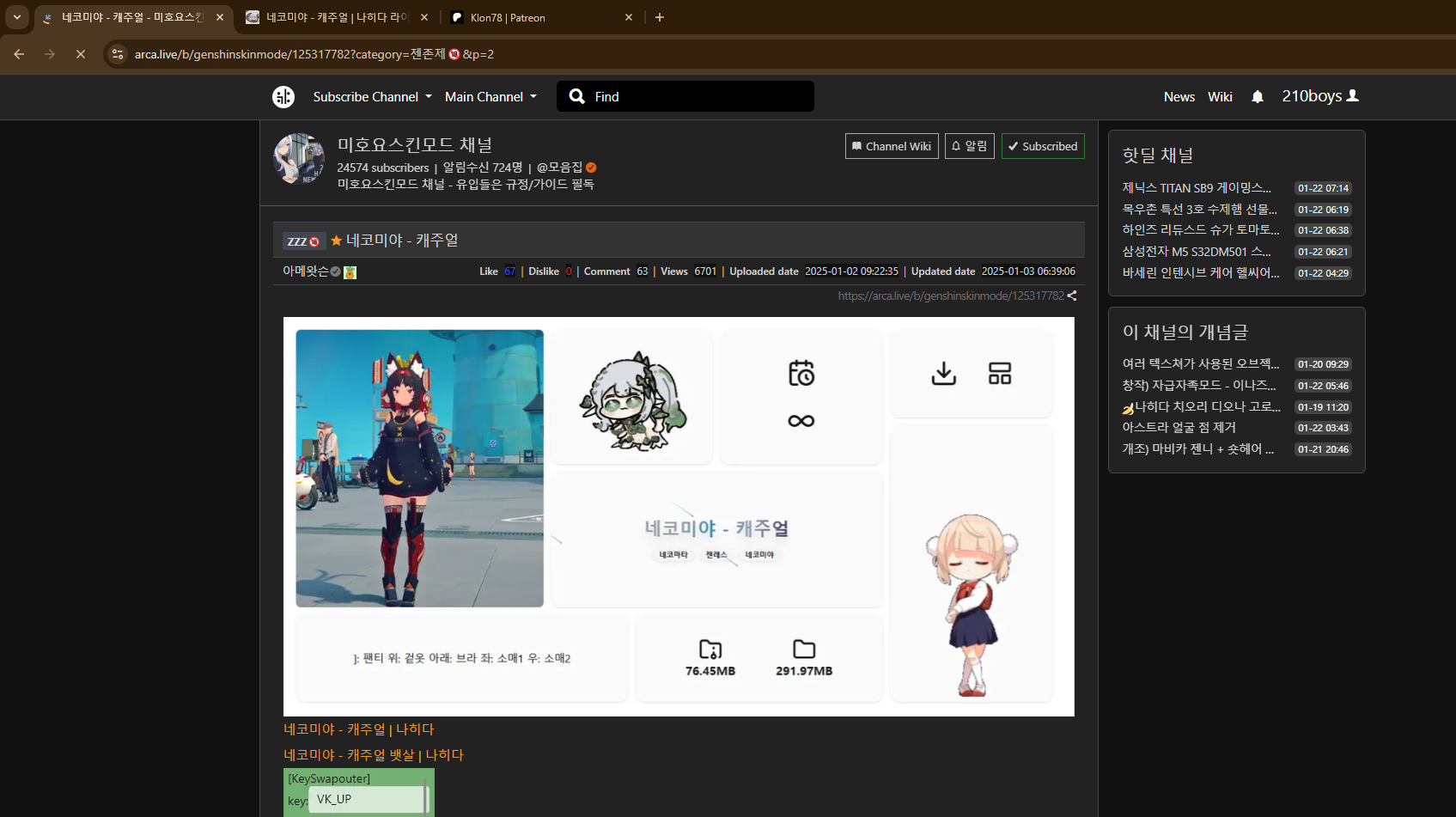The image size is (1456, 817).
Task: Click the author's badge icon next to 아메왓슨
Action: (350, 272)
